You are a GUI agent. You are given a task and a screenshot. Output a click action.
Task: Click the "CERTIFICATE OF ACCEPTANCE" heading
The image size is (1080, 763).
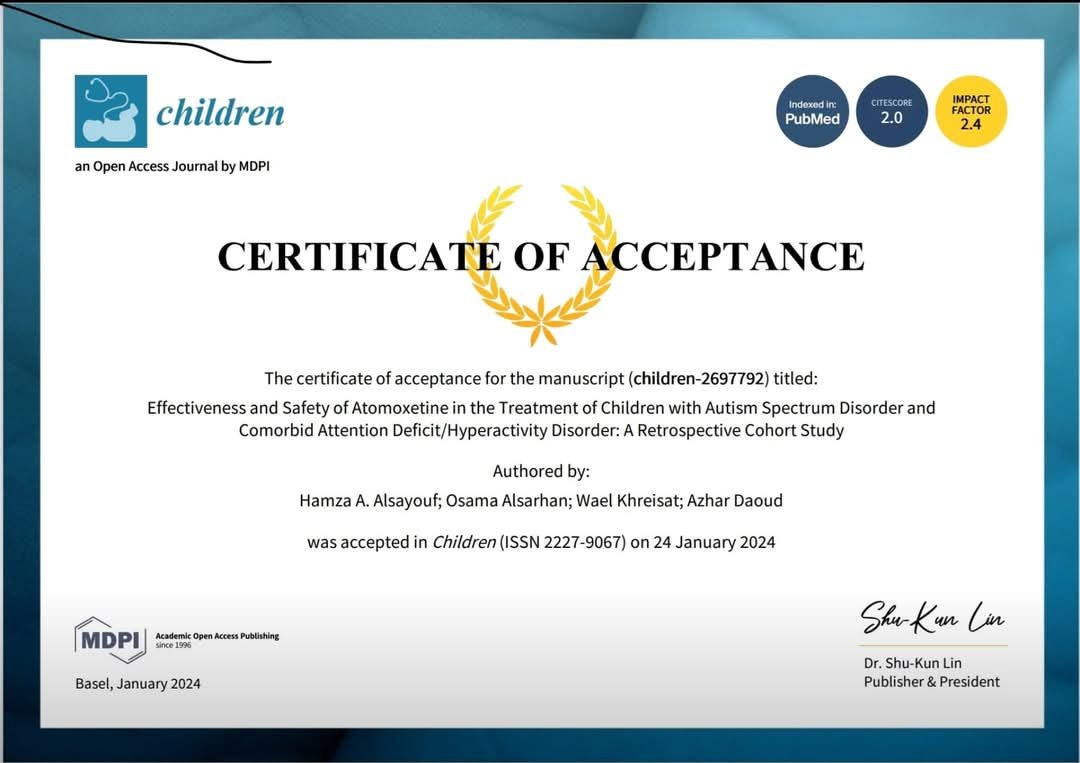(x=541, y=257)
